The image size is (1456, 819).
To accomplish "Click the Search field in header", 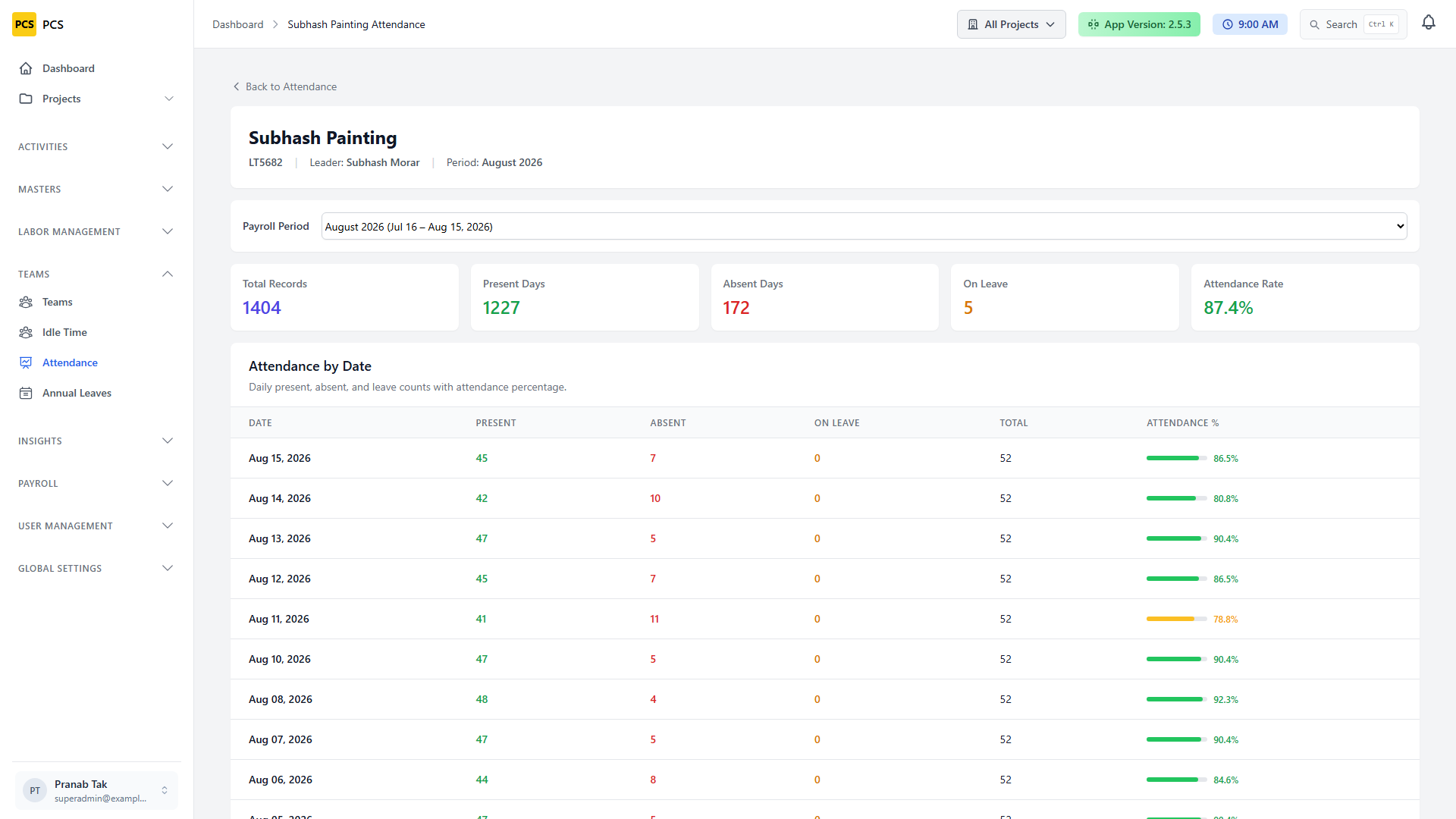I will [1353, 24].
